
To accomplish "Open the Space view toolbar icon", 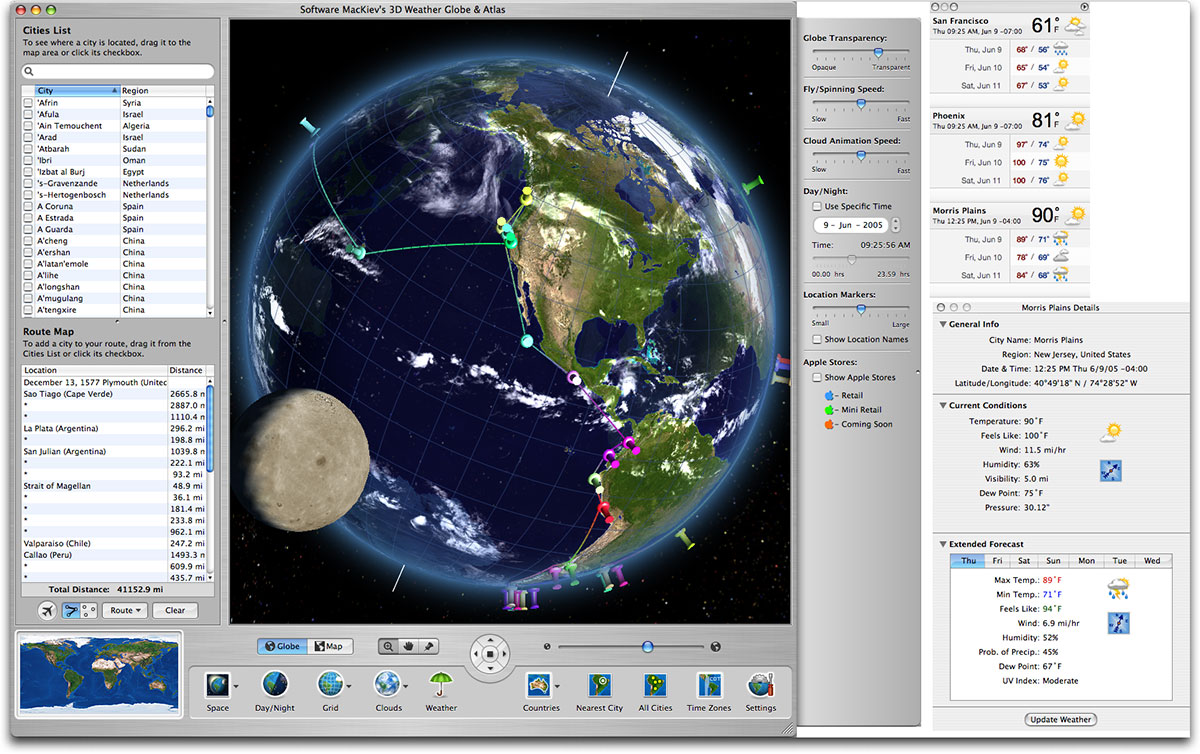I will tap(217, 685).
